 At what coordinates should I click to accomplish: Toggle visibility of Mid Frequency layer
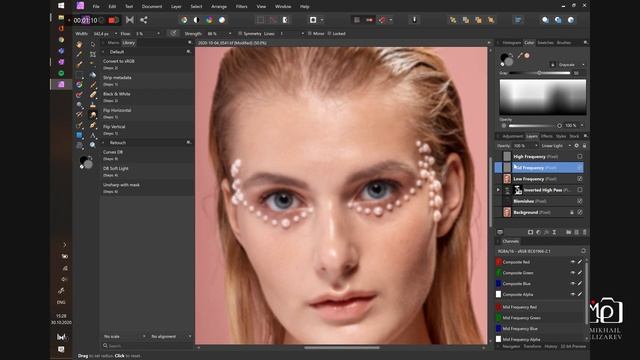coord(580,168)
